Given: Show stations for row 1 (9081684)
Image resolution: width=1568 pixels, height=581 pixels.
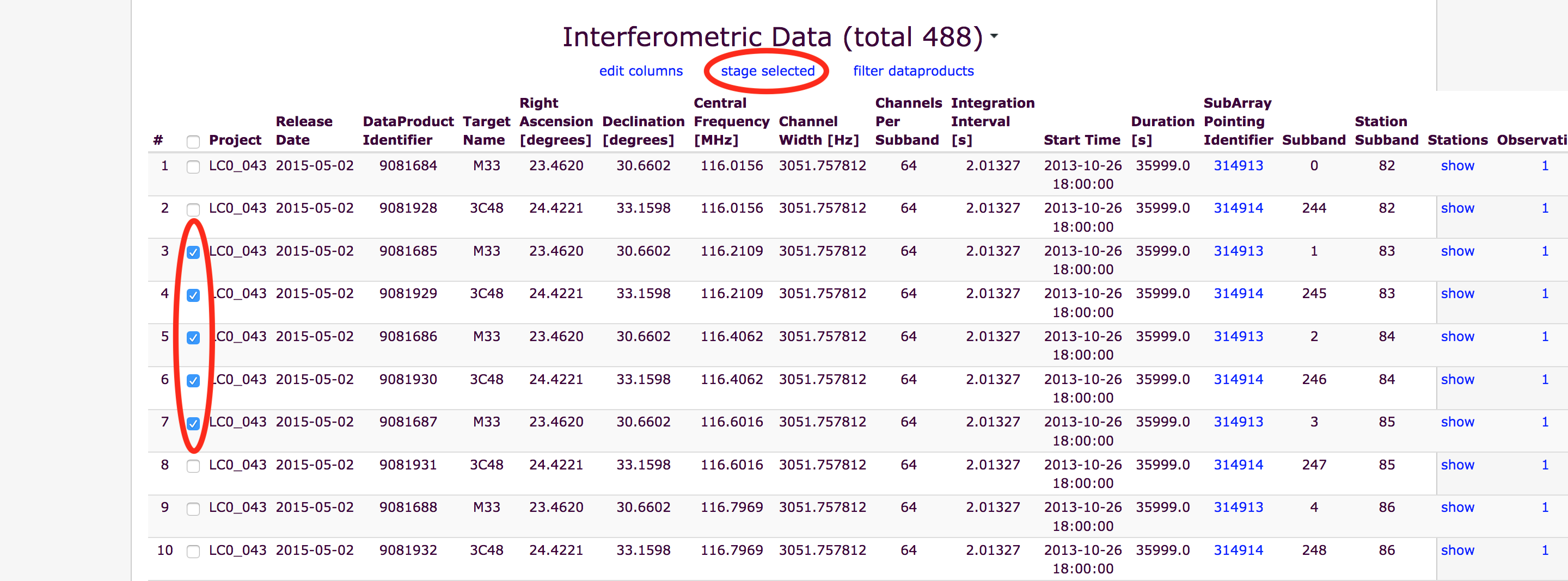Looking at the screenshot, I should 1457,165.
